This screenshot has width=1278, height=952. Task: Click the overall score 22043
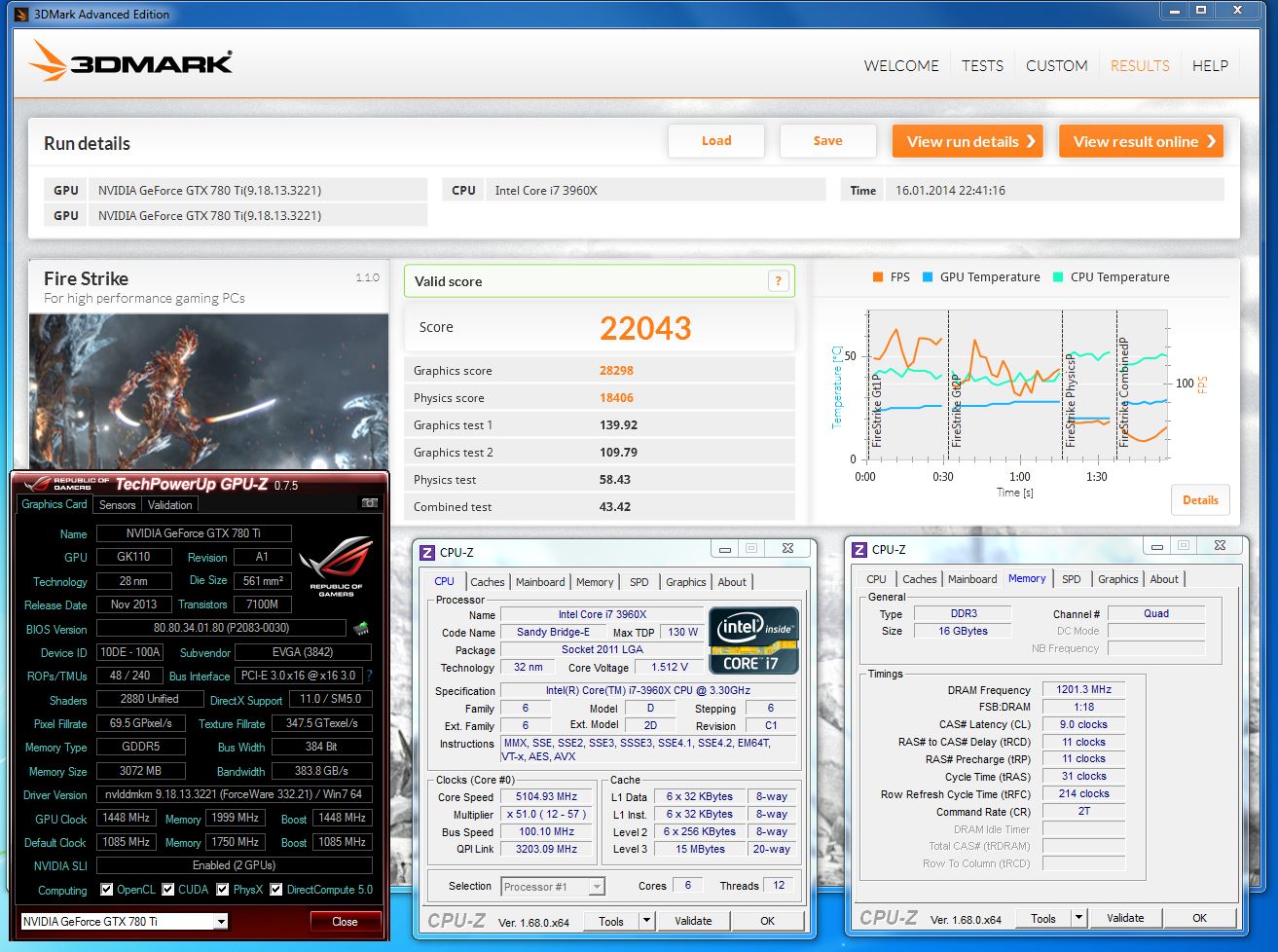645,328
